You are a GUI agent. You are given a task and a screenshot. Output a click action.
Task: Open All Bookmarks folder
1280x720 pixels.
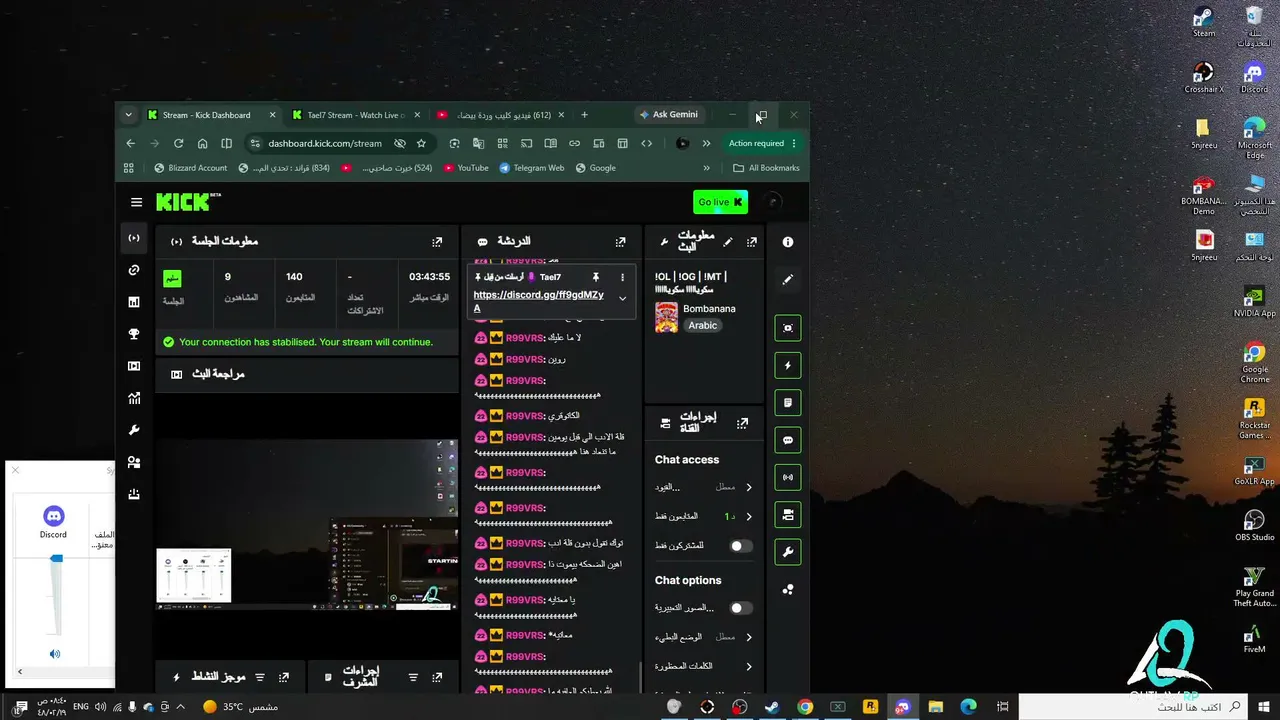[x=766, y=168]
